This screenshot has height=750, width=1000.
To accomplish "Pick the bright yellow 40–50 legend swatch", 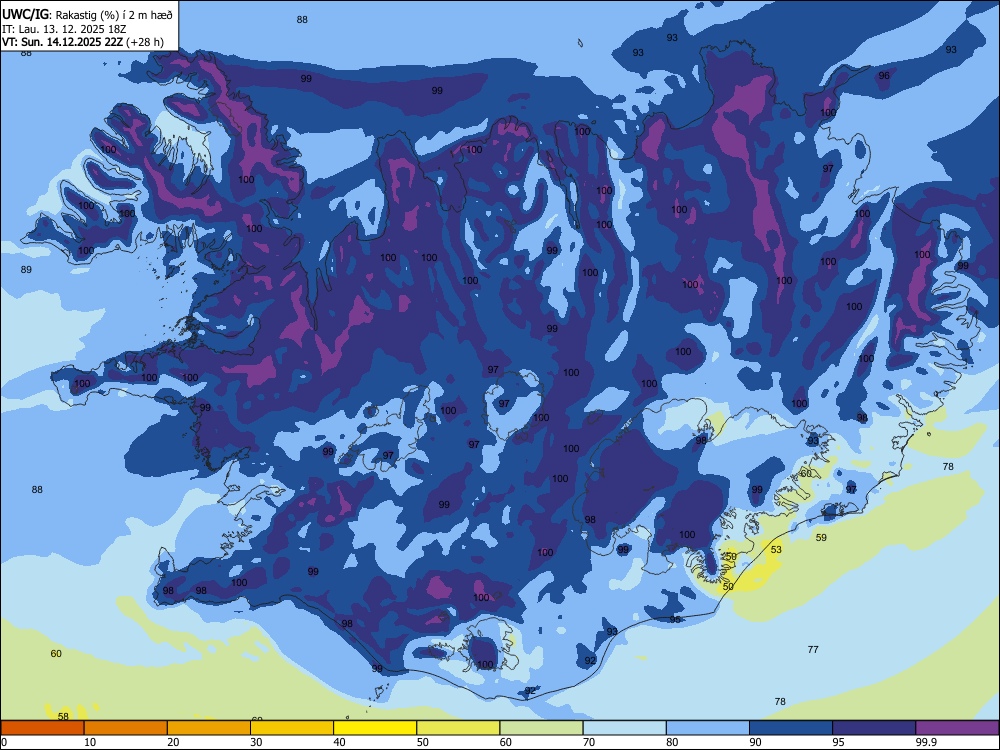I will click(x=375, y=728).
